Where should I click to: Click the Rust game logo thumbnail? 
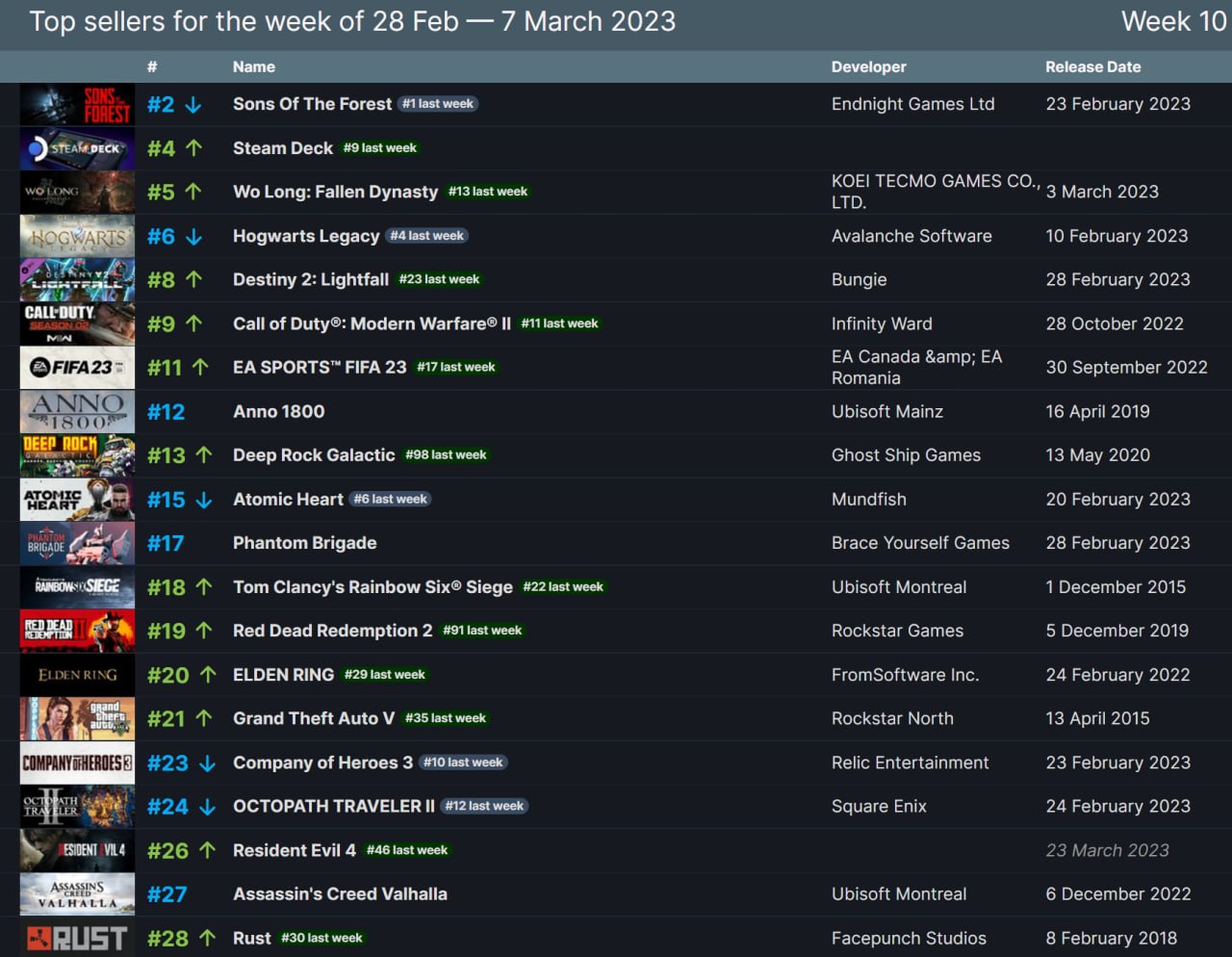(x=77, y=938)
